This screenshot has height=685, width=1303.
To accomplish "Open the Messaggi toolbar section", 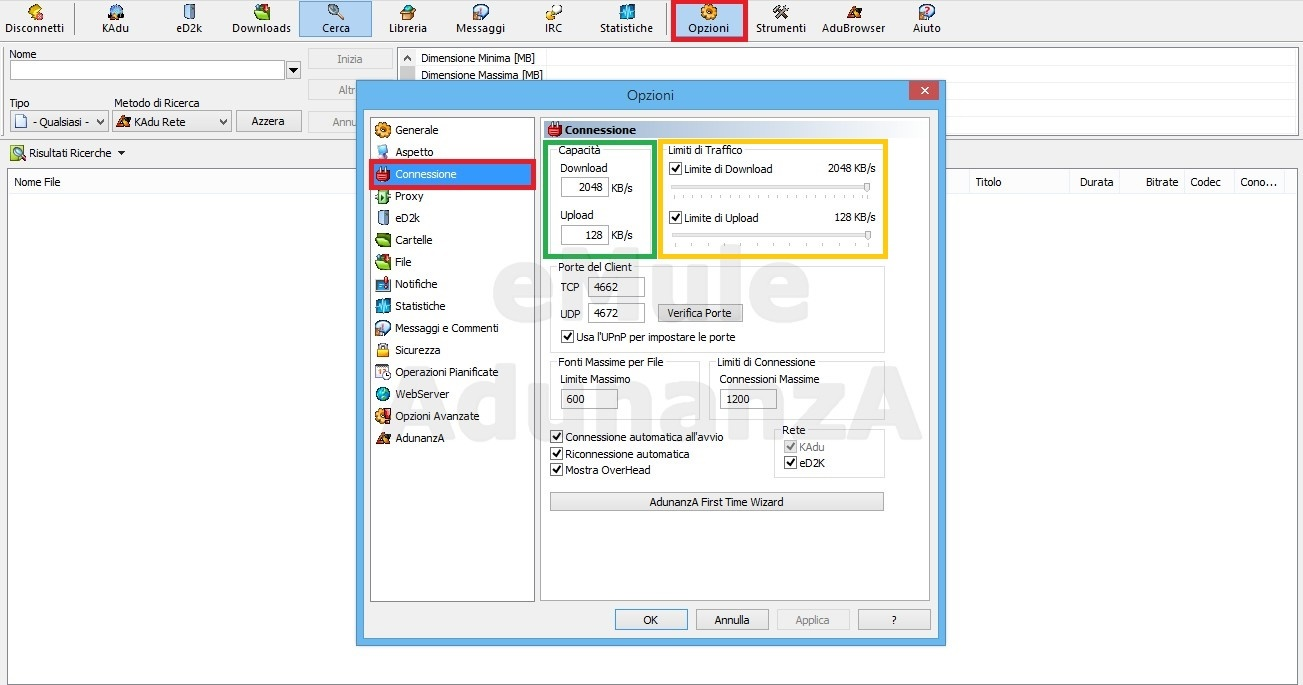I will [x=480, y=19].
